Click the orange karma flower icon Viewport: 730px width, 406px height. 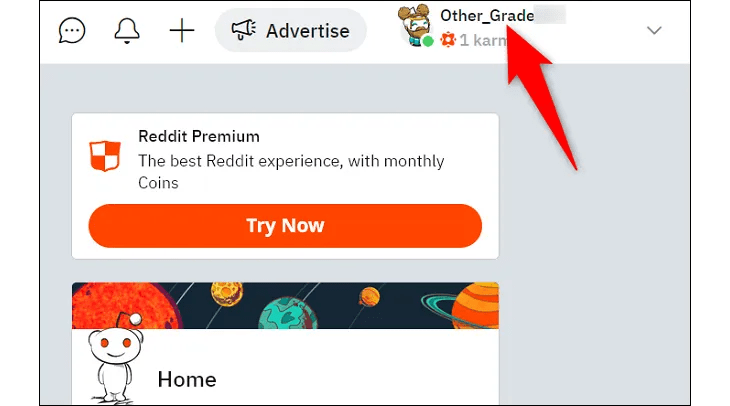point(448,40)
